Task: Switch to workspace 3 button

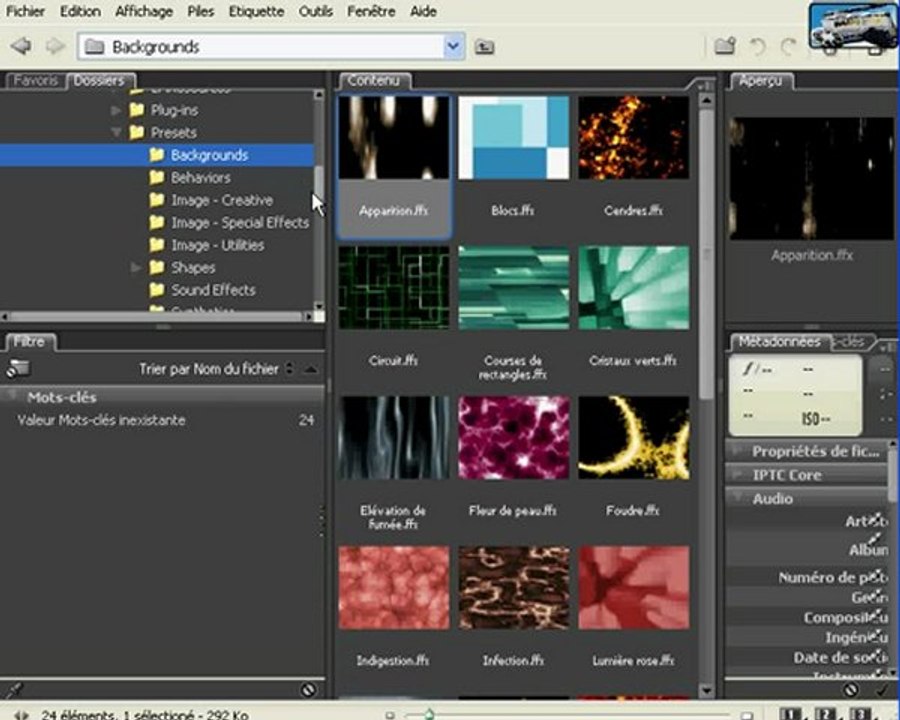Action: pos(861,714)
